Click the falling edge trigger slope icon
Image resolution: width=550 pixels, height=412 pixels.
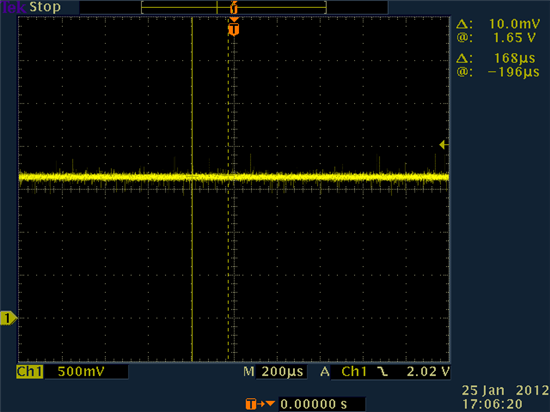(x=382, y=372)
